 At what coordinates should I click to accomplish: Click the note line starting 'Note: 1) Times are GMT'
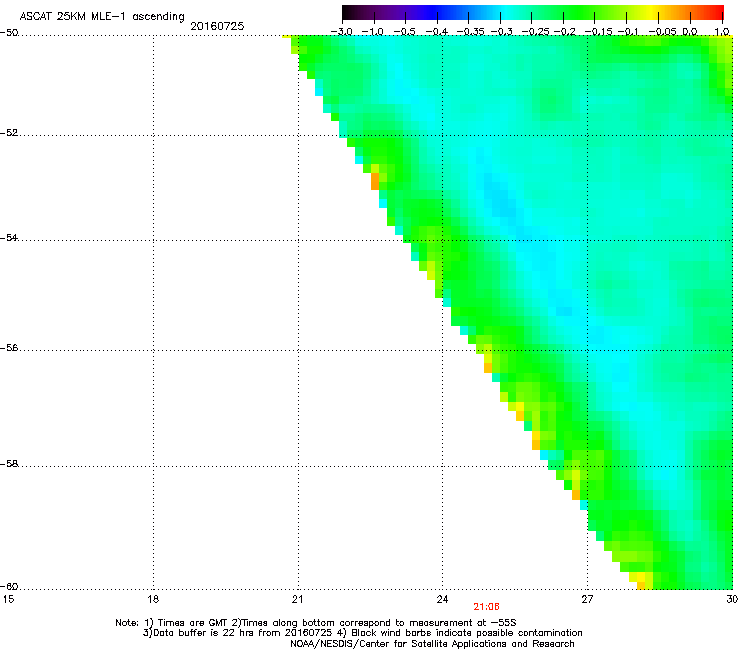[316, 623]
